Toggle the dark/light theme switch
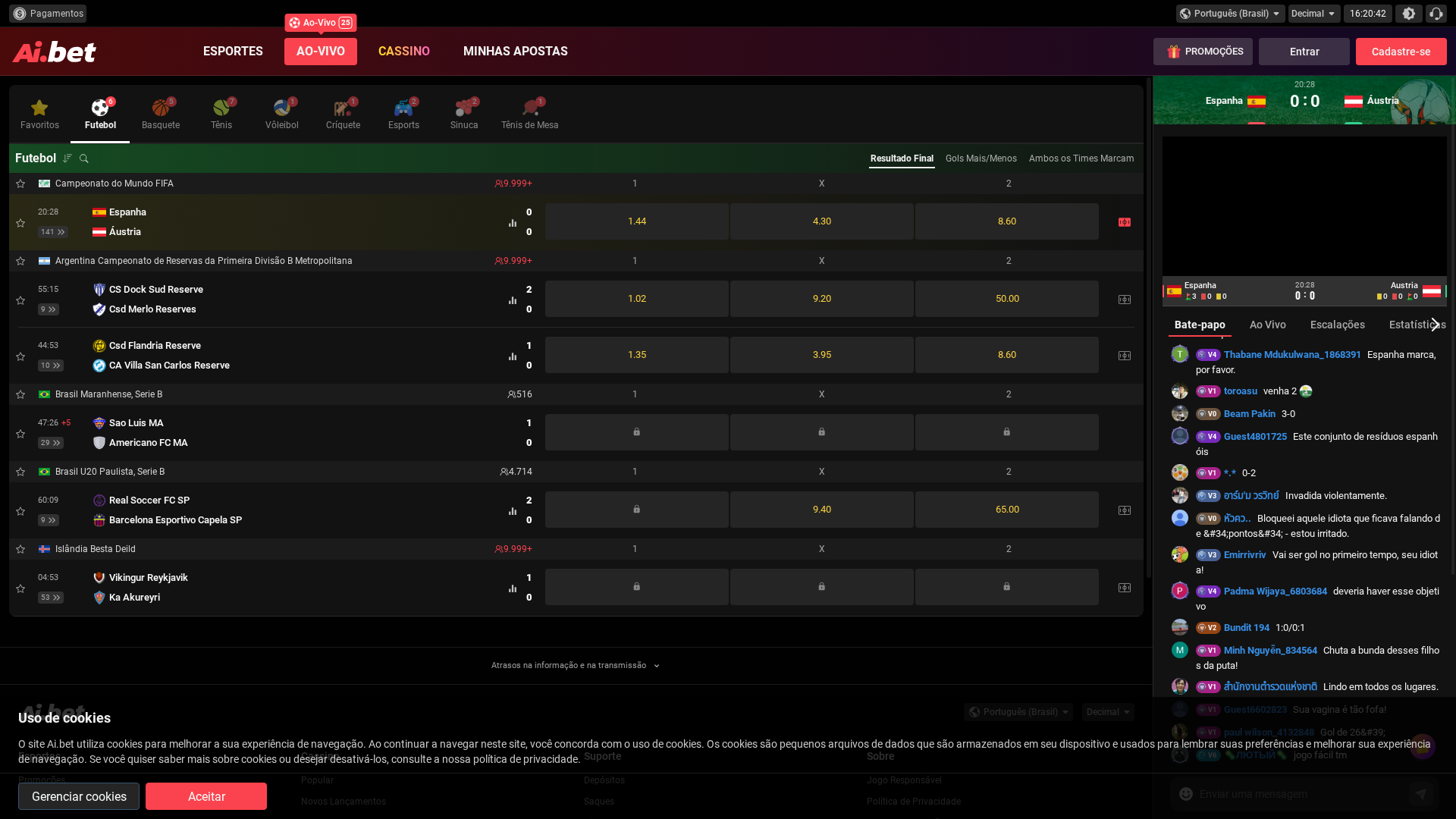1456x819 pixels. 1409,14
